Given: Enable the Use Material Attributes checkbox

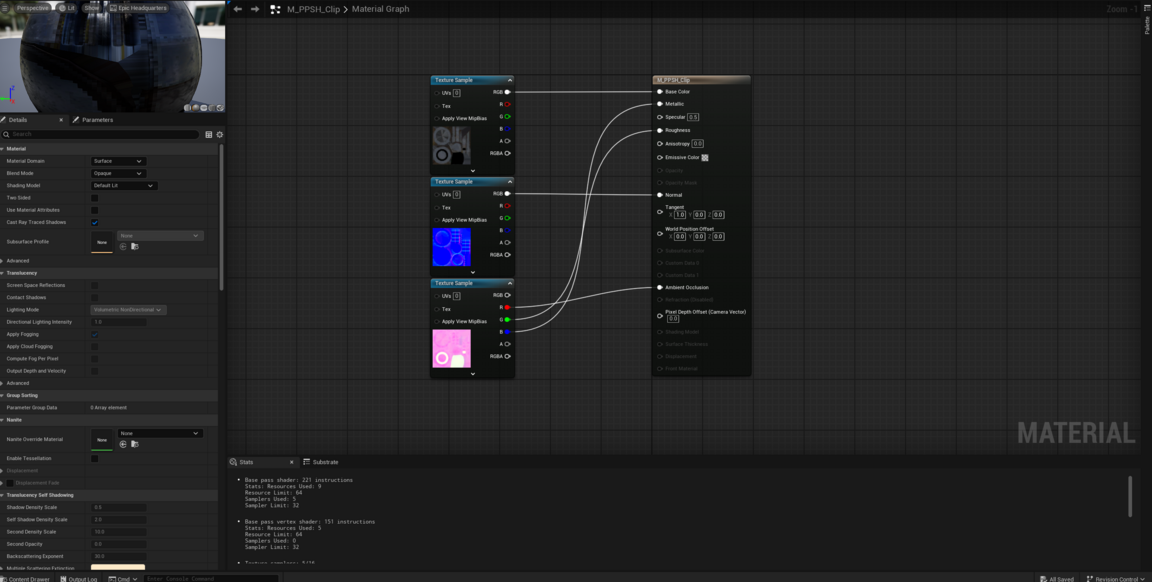Looking at the screenshot, I should click(x=95, y=210).
